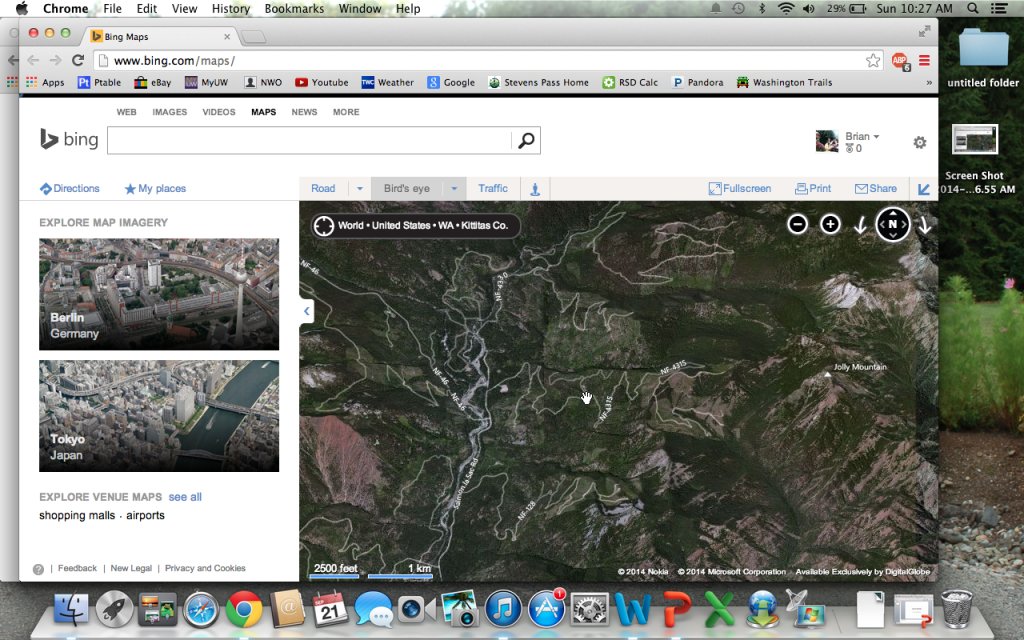Open the MORE menu
1024x640 pixels.
coord(346,112)
